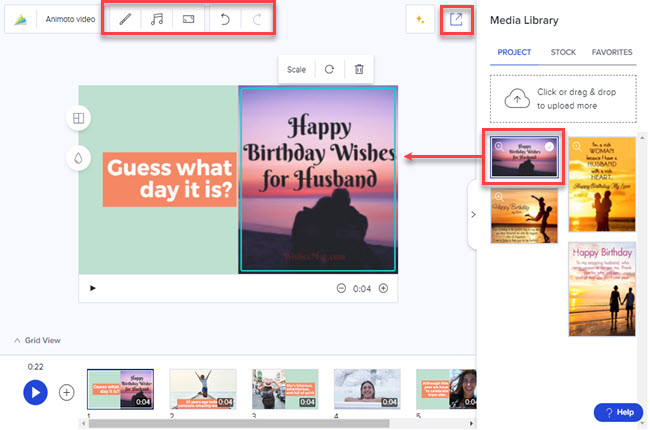
Task: Select the beach couple Happy Birthday thumbnail
Action: click(x=602, y=289)
